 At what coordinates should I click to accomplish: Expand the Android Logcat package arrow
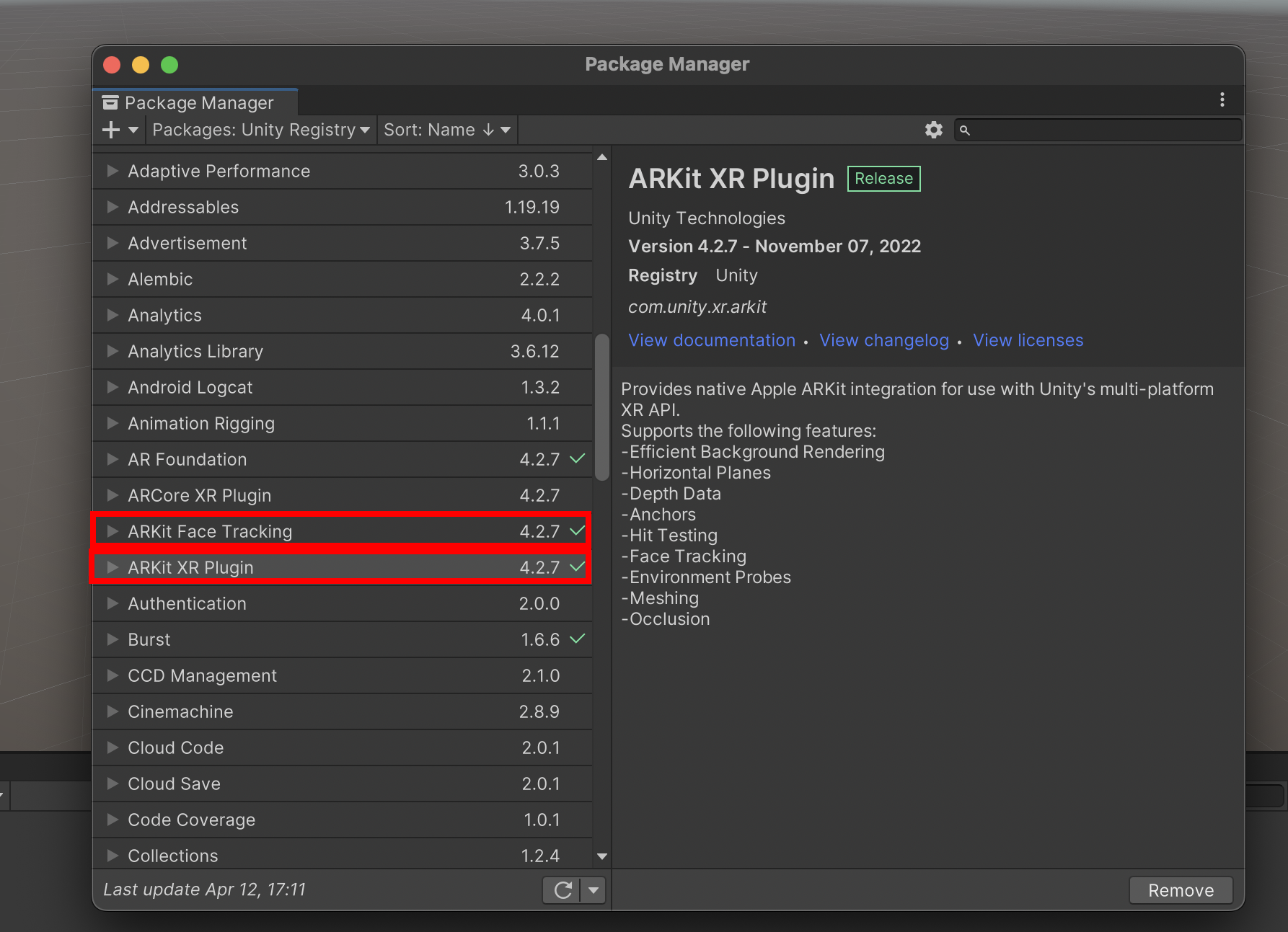[x=113, y=387]
